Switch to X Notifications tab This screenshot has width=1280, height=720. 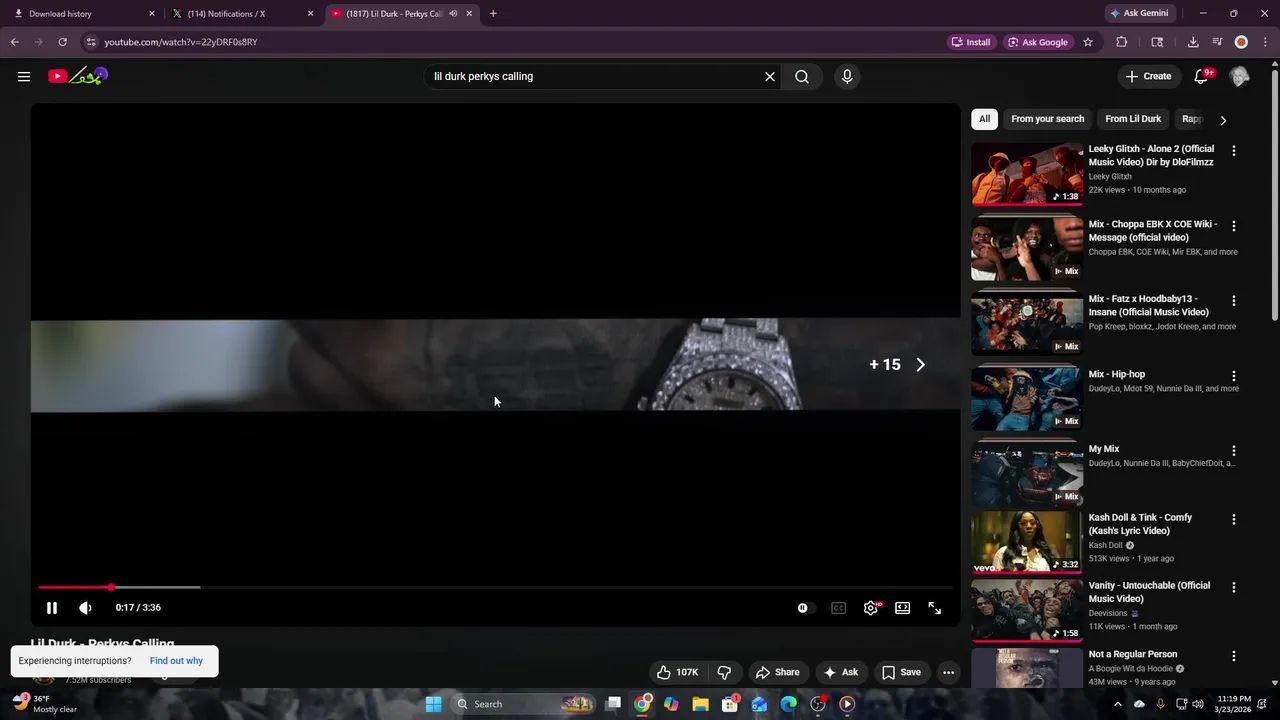(241, 14)
